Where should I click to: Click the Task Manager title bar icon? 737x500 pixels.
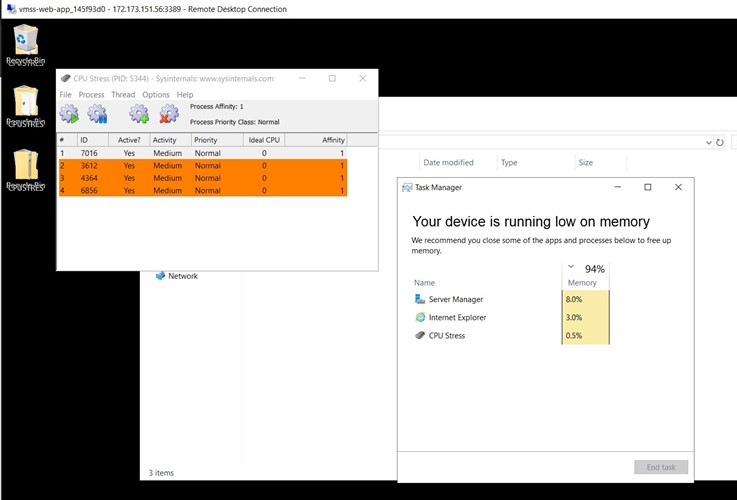coord(407,188)
